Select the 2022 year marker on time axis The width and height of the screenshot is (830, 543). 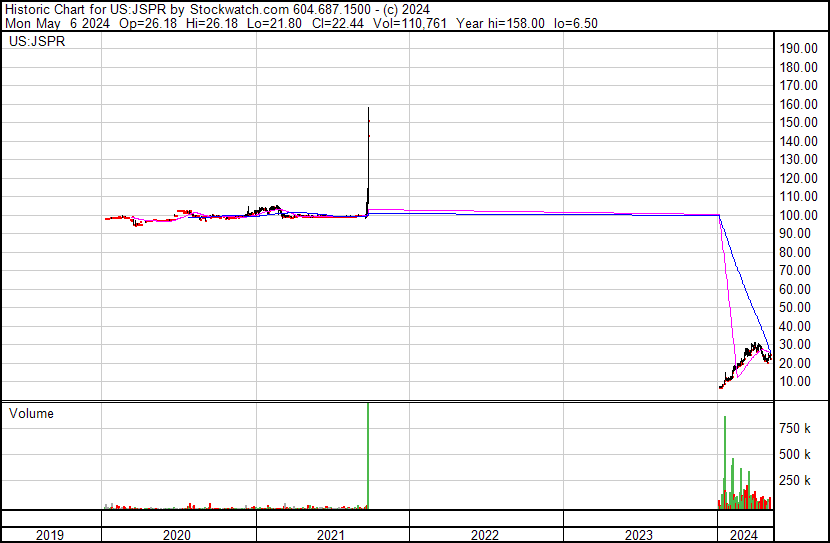point(485,534)
